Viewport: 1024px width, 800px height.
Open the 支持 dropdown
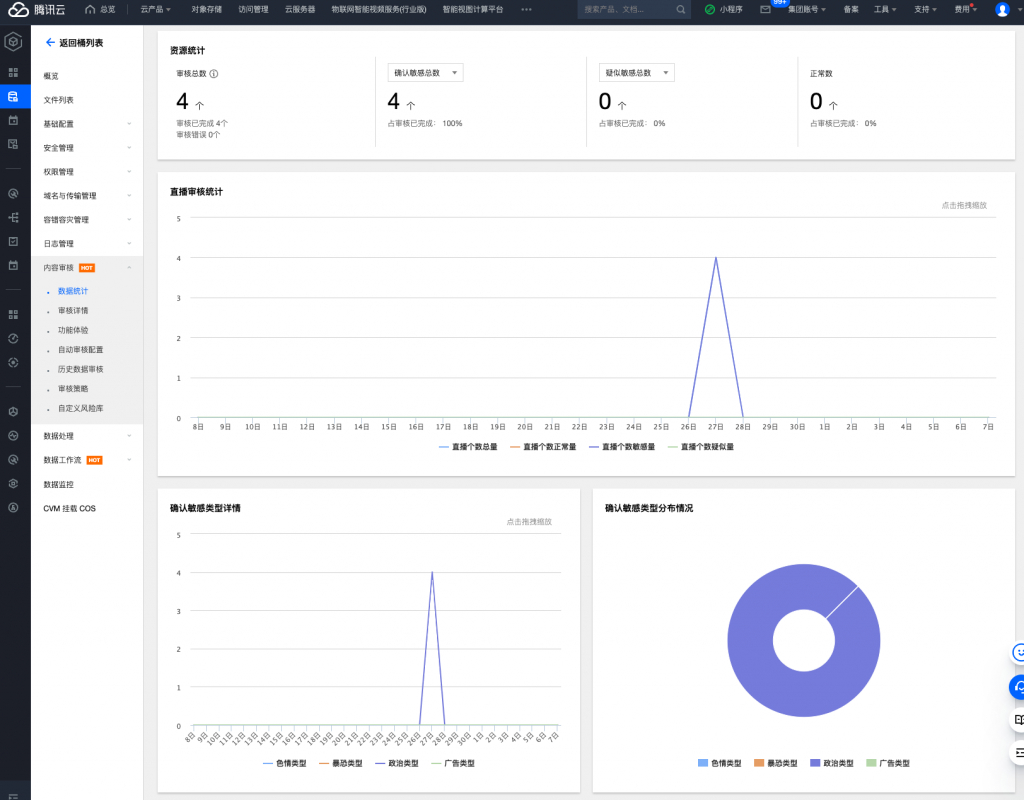[x=925, y=9]
